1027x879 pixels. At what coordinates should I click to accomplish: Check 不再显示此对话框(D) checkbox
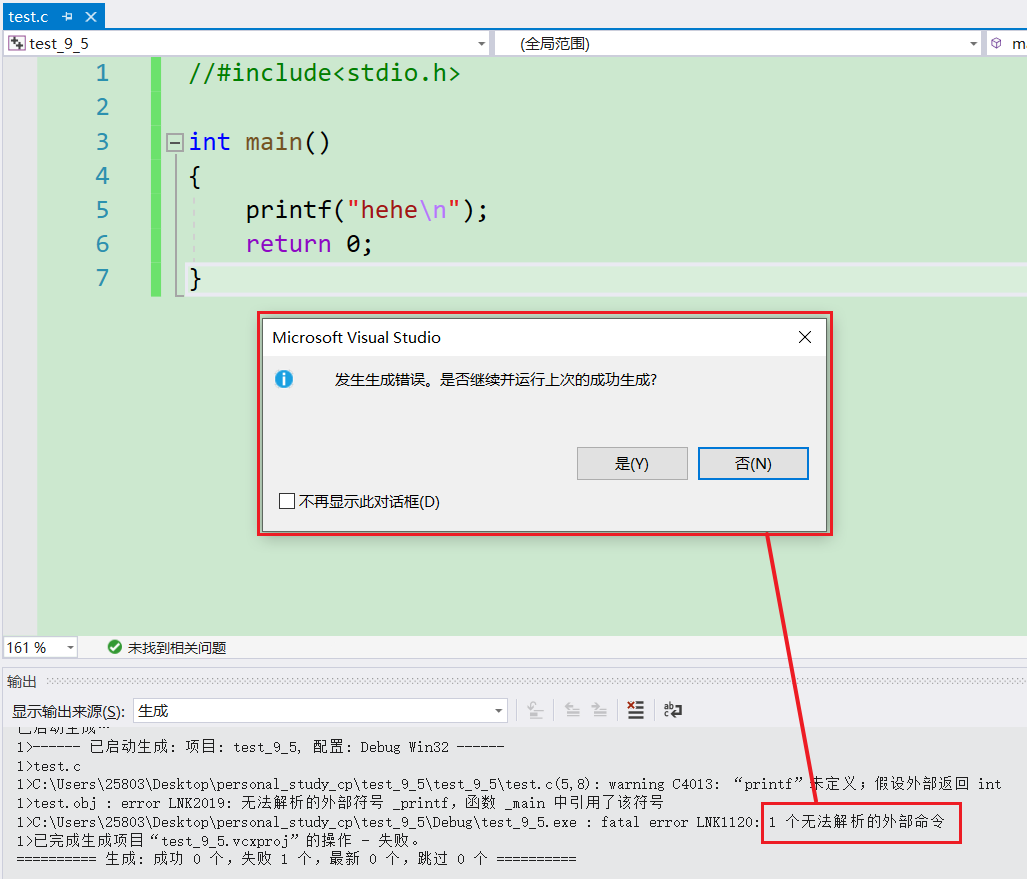pyautogui.click(x=287, y=502)
